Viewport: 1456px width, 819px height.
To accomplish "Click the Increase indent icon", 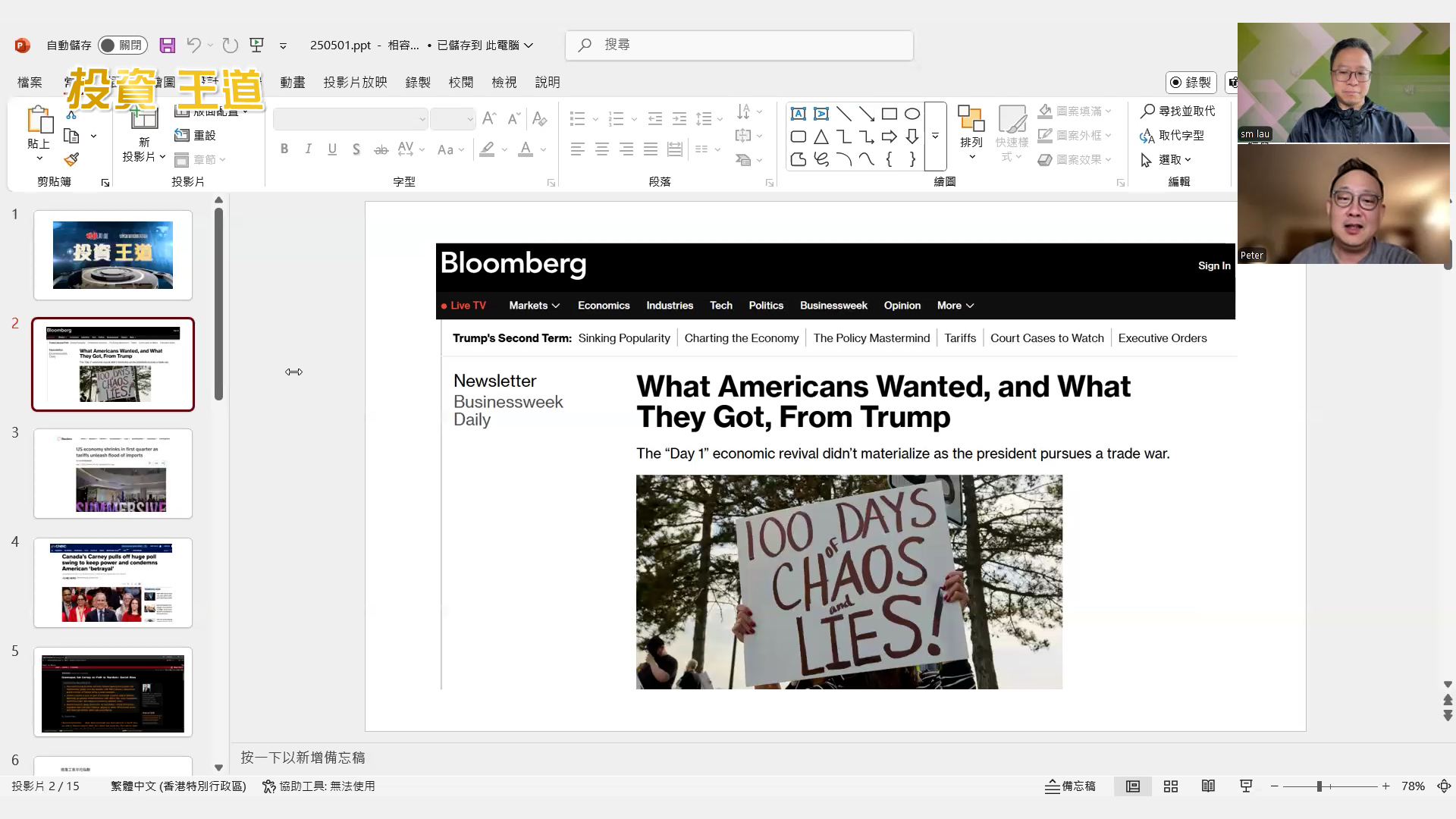I will click(679, 119).
